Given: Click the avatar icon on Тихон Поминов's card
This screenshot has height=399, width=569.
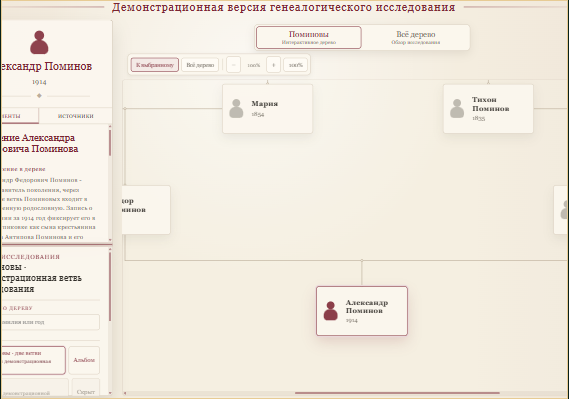Looking at the screenshot, I should (x=457, y=108).
